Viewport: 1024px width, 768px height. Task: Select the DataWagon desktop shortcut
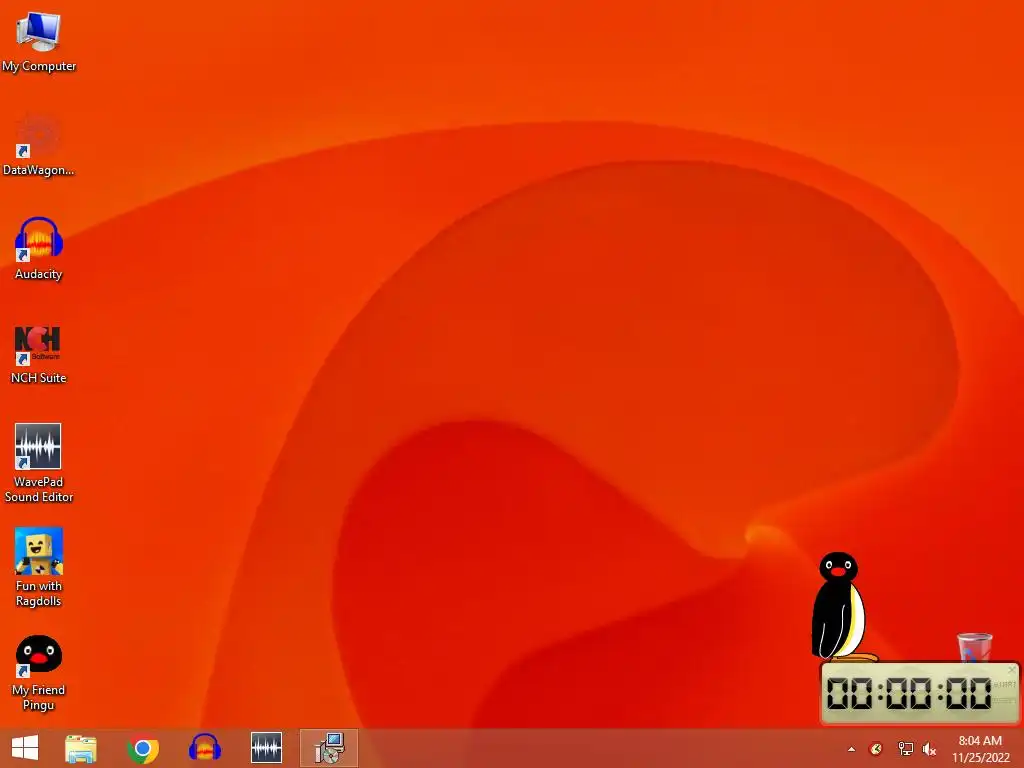coord(39,145)
